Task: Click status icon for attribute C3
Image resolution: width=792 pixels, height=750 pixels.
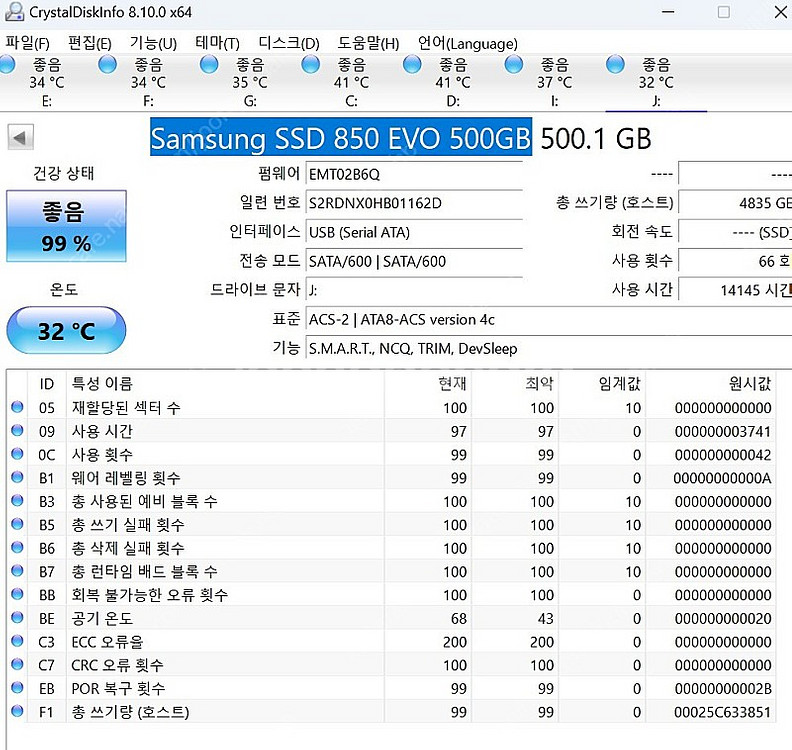Action: click(x=17, y=641)
